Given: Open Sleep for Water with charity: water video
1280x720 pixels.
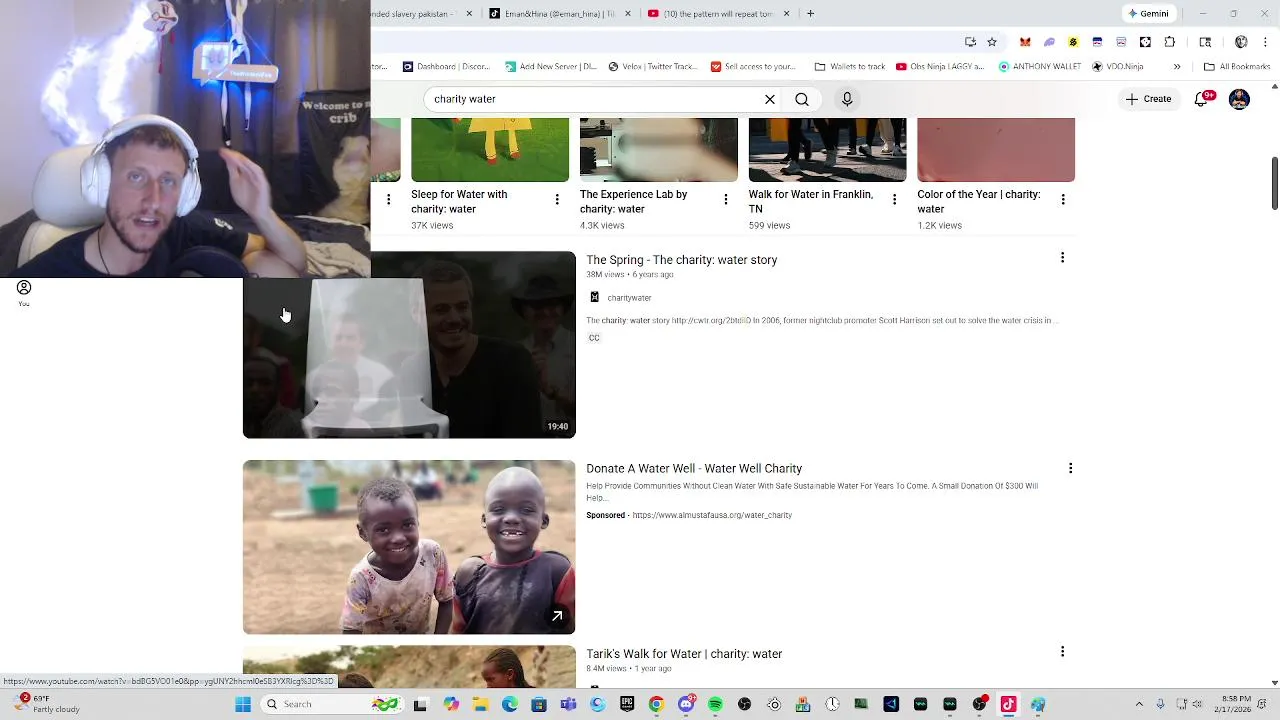Looking at the screenshot, I should (x=459, y=202).
